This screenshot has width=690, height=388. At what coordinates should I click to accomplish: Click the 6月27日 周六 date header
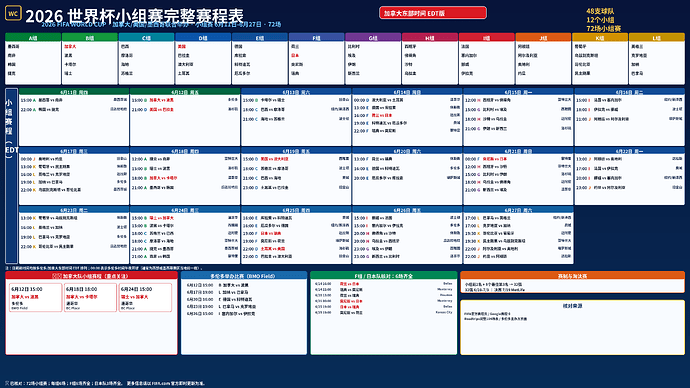(518, 210)
